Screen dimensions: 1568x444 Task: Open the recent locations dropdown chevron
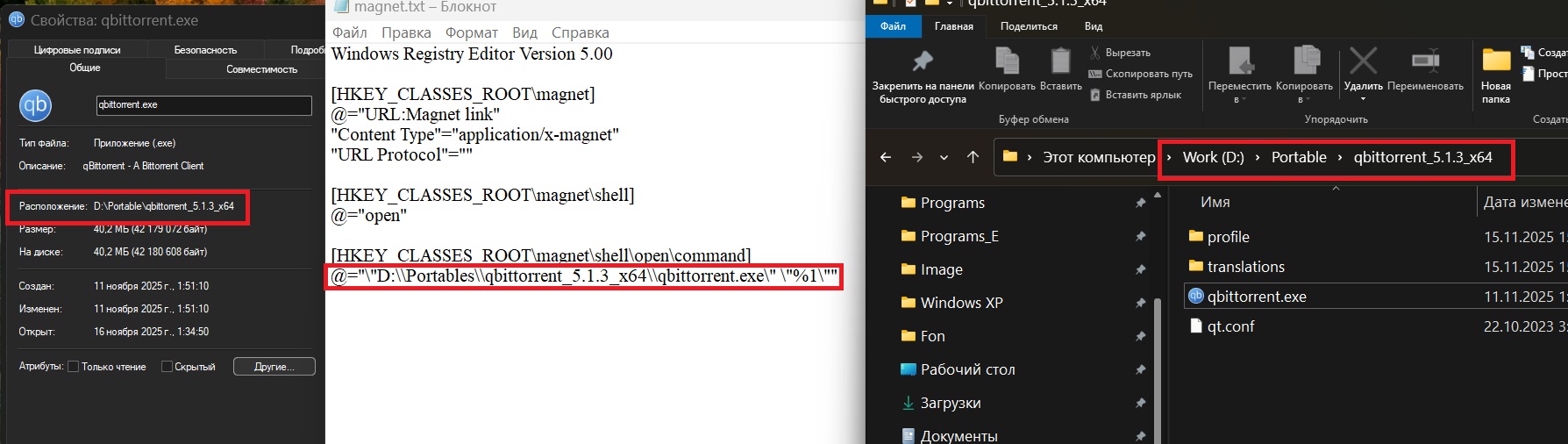coord(944,158)
